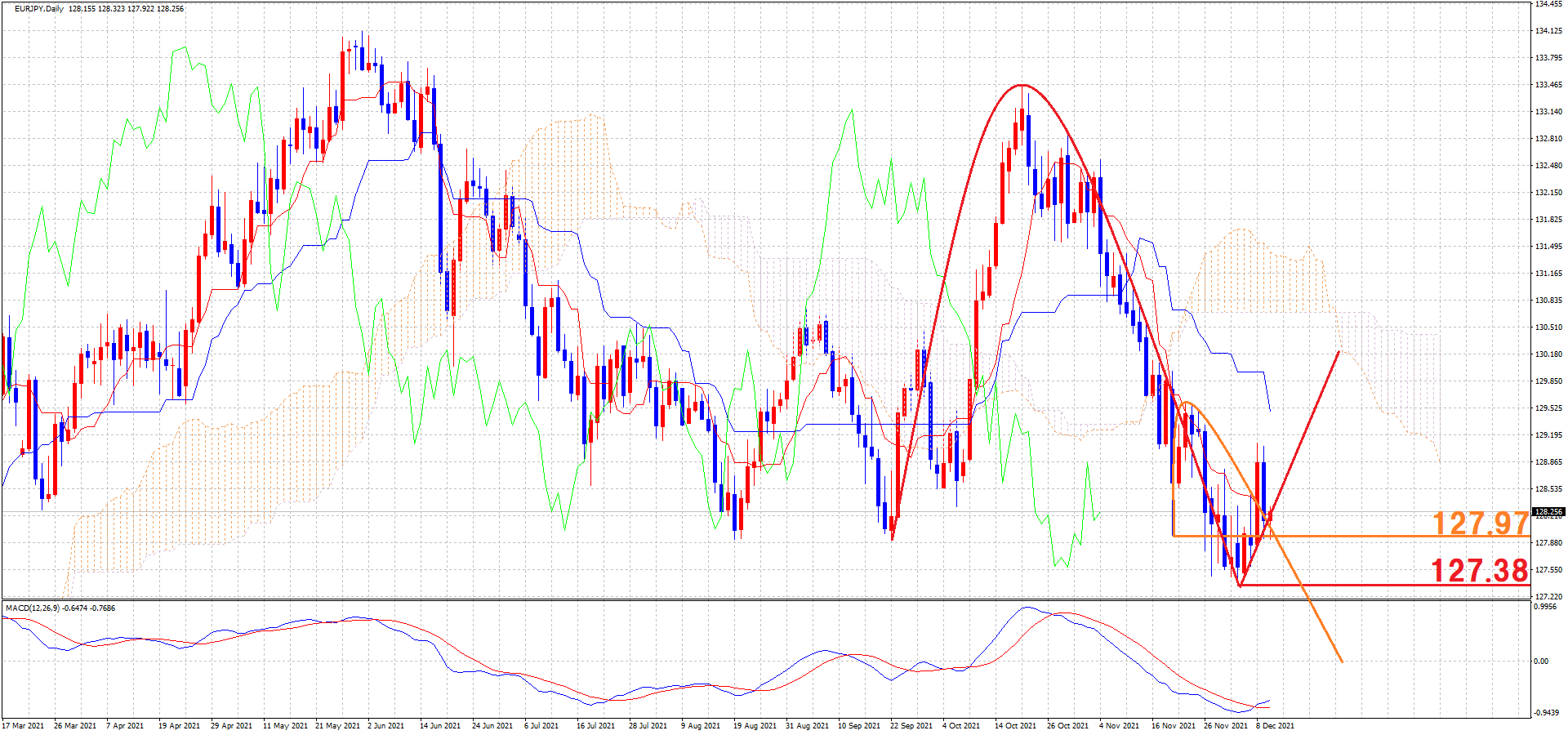Click the 130.180 price scale label
This screenshot has height=735, width=1568.
click(1548, 354)
